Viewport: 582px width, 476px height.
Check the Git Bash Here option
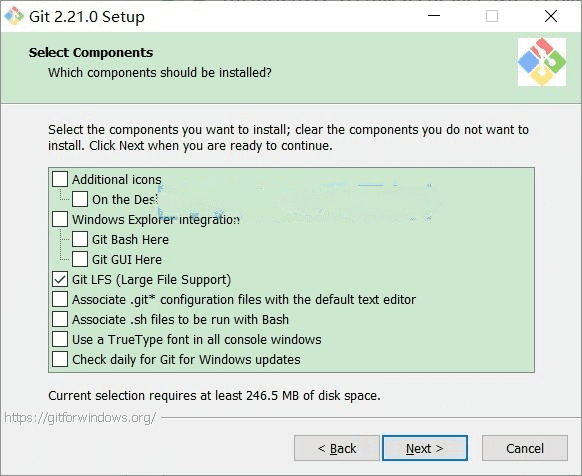pos(80,239)
